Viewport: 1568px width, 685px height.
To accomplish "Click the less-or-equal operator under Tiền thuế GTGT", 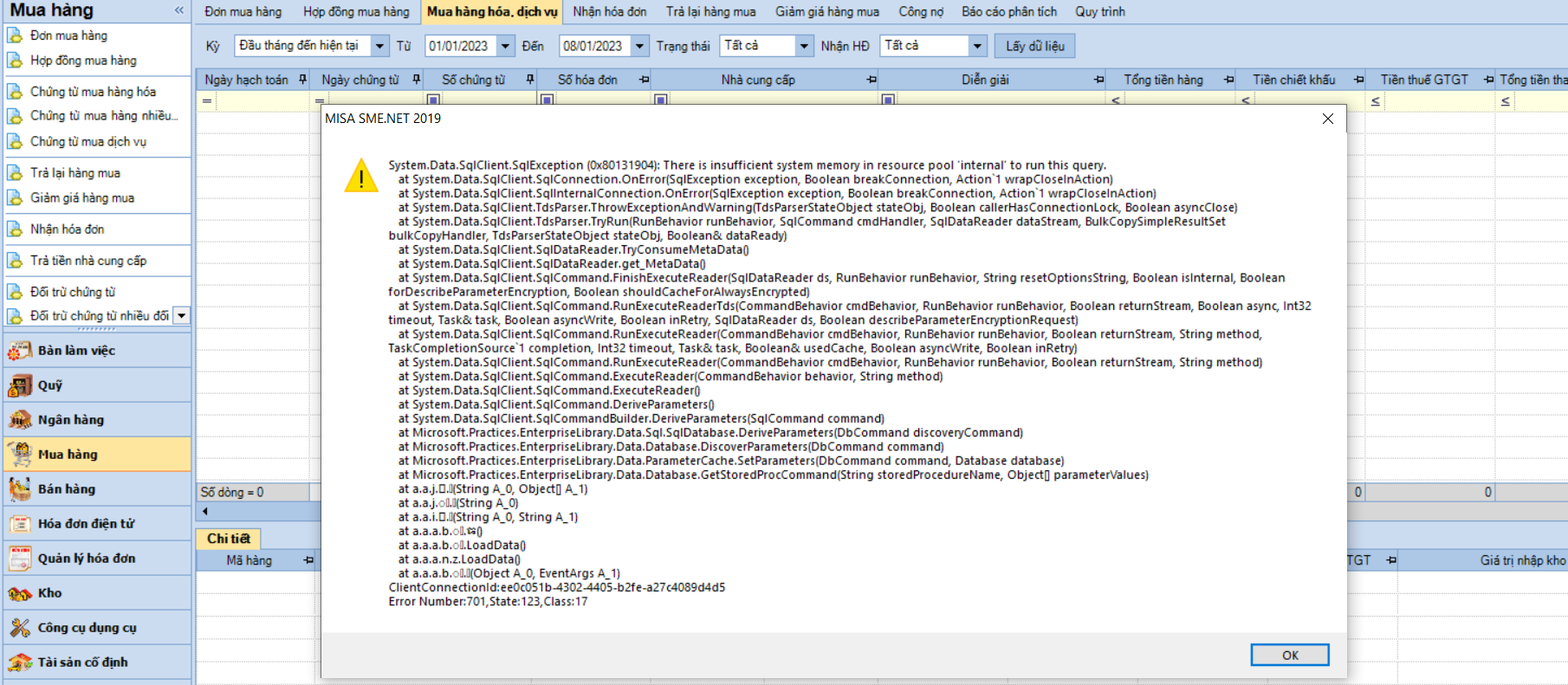I will [x=1376, y=101].
